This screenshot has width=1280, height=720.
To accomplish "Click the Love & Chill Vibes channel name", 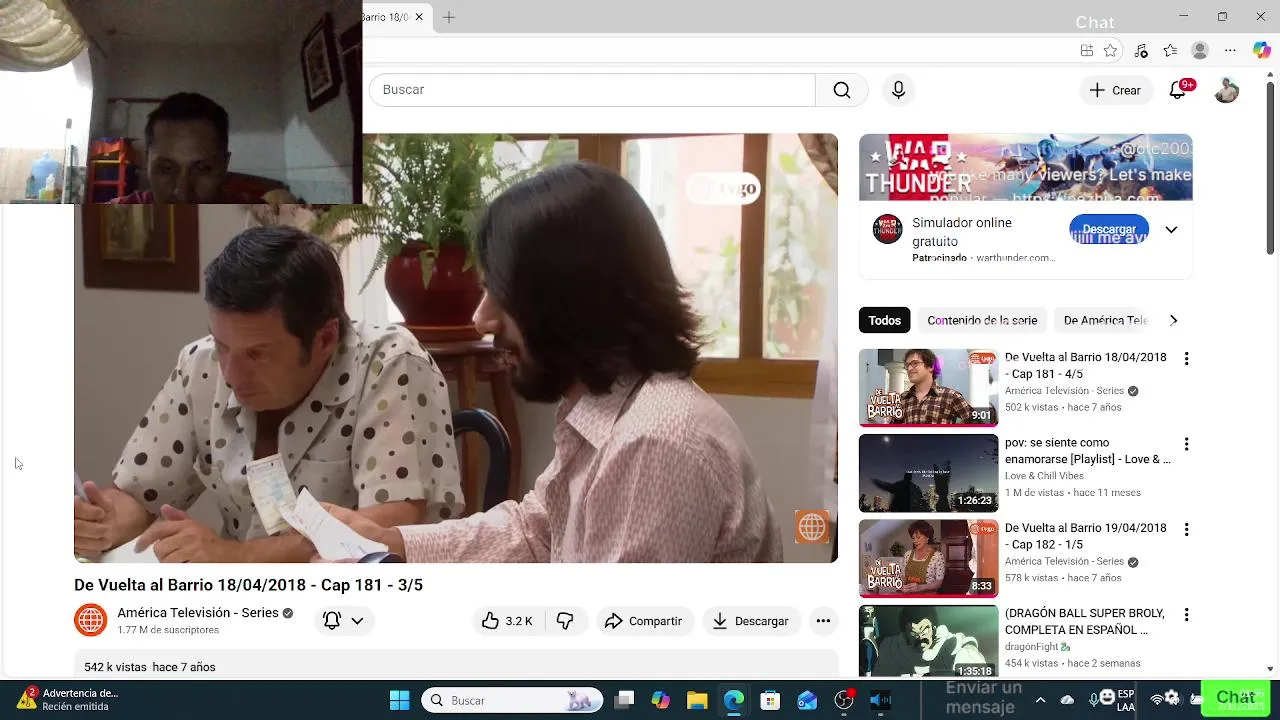I will (1044, 476).
